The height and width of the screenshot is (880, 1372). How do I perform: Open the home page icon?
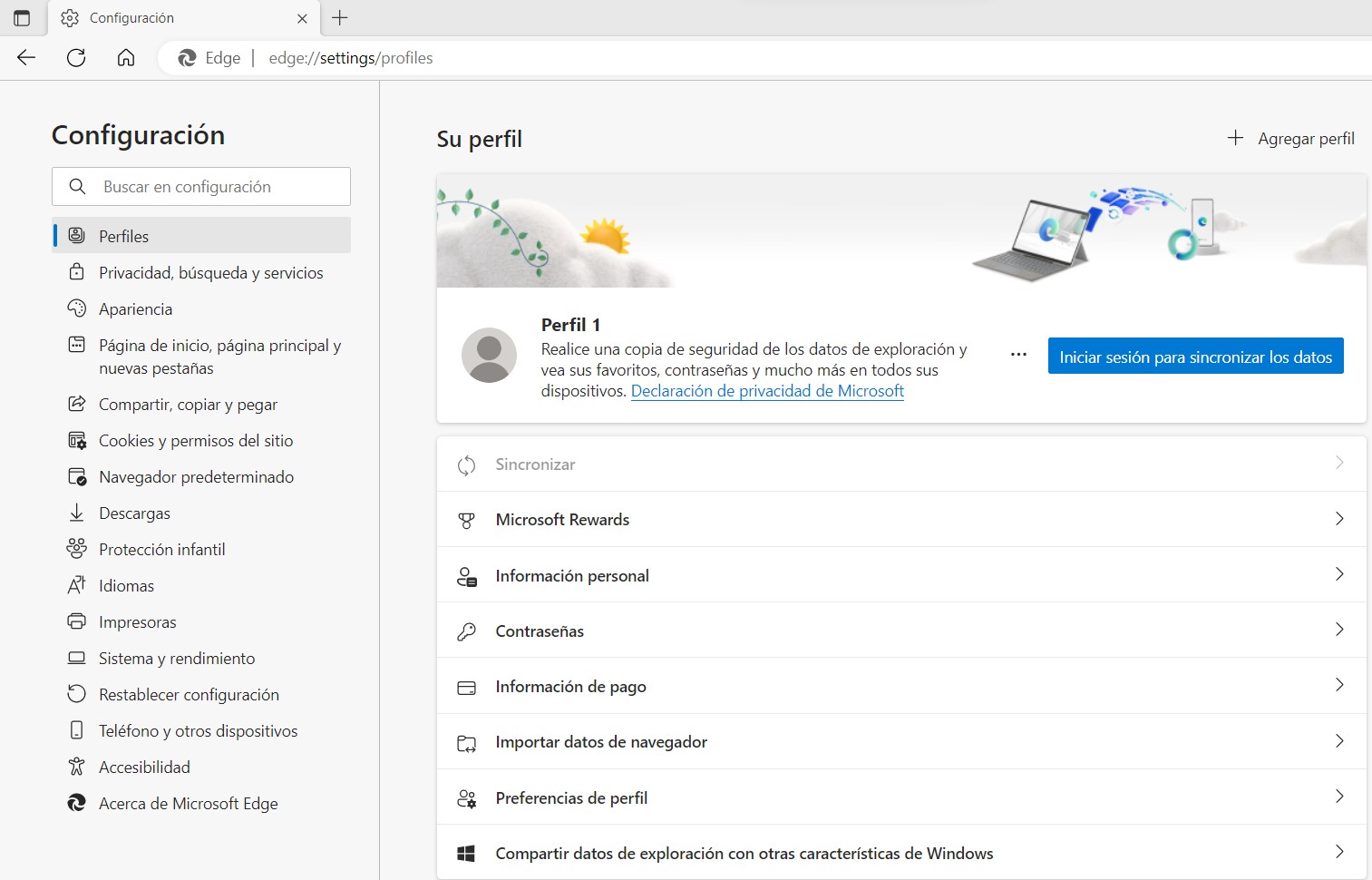click(126, 58)
